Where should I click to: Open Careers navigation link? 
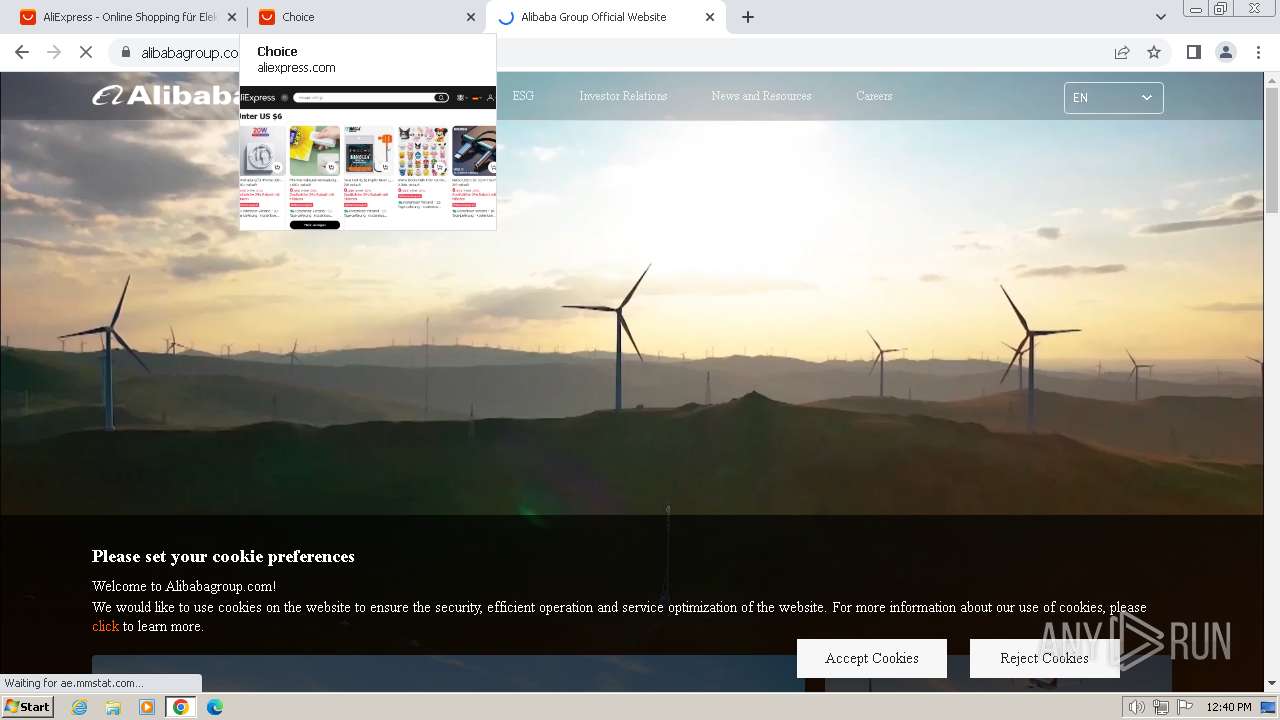874,96
